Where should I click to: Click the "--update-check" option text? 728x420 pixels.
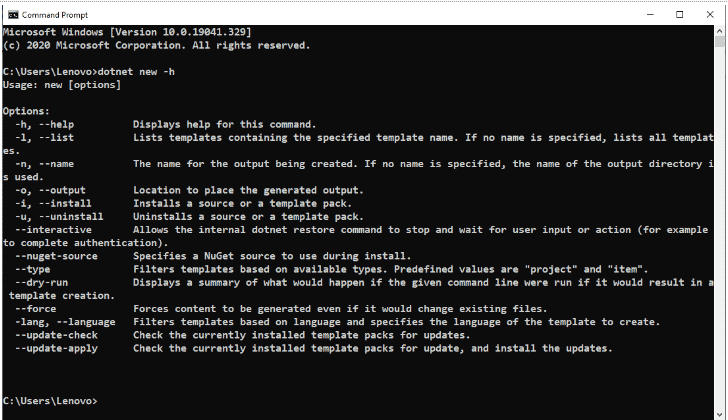click(x=56, y=335)
